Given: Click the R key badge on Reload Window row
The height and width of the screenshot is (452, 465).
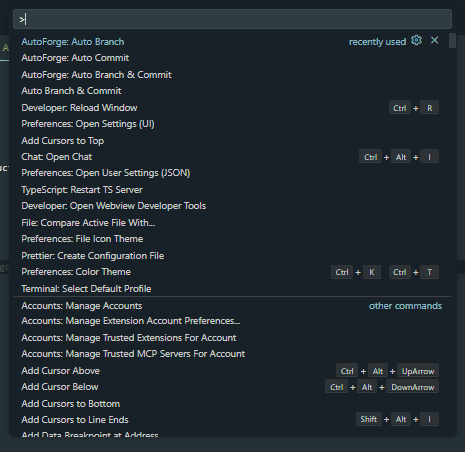Looking at the screenshot, I should coord(430,108).
